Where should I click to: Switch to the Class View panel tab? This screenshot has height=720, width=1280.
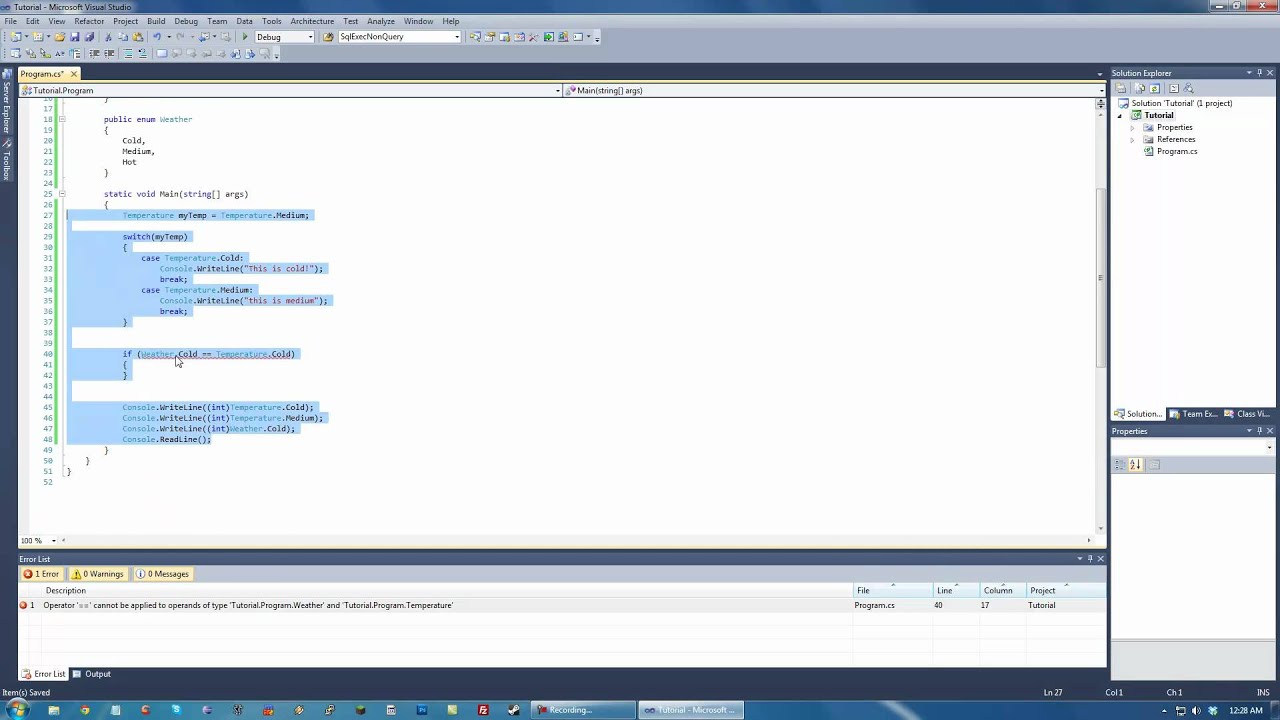click(x=1248, y=414)
